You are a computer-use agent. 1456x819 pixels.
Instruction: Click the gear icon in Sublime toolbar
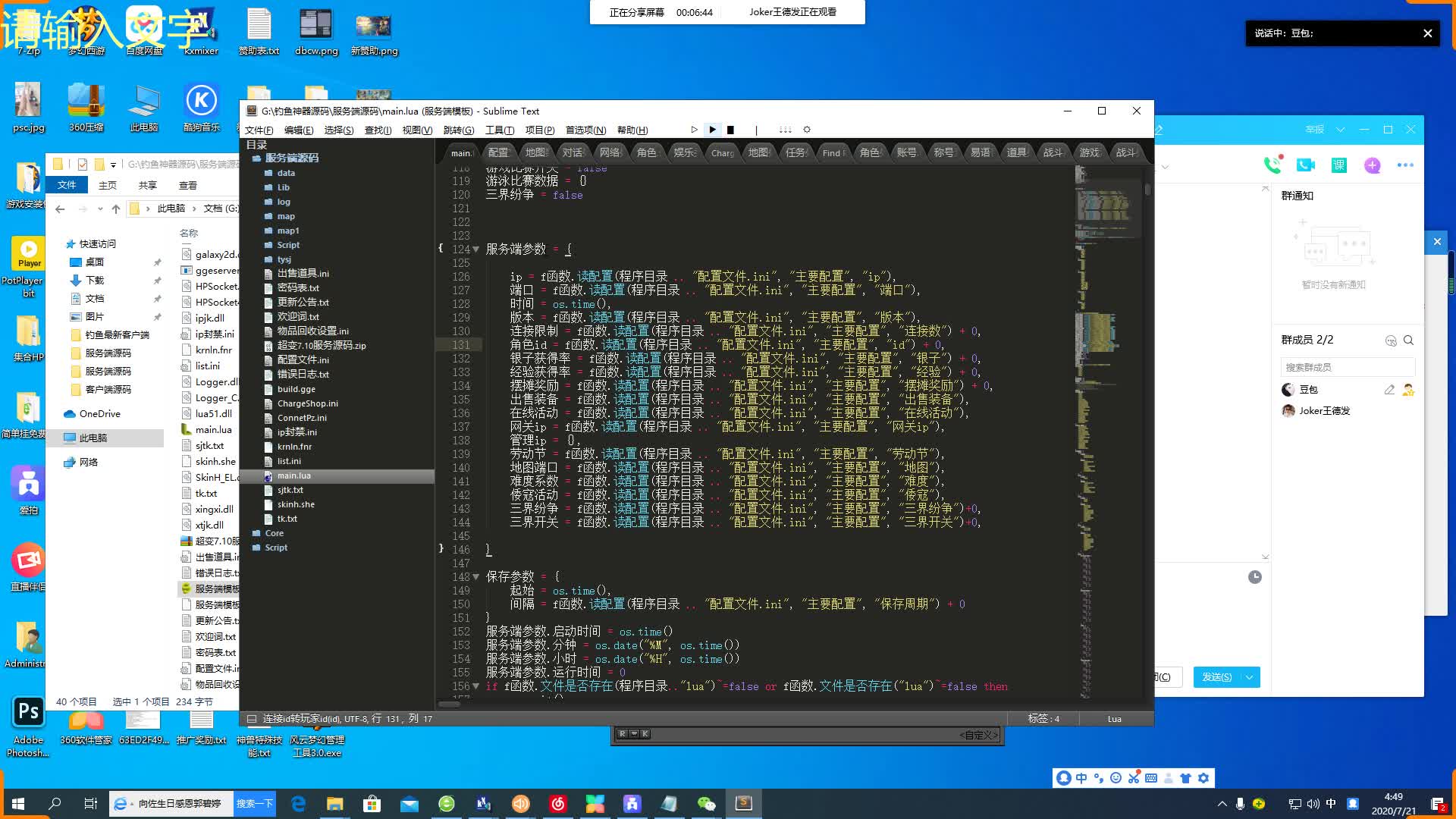807,130
